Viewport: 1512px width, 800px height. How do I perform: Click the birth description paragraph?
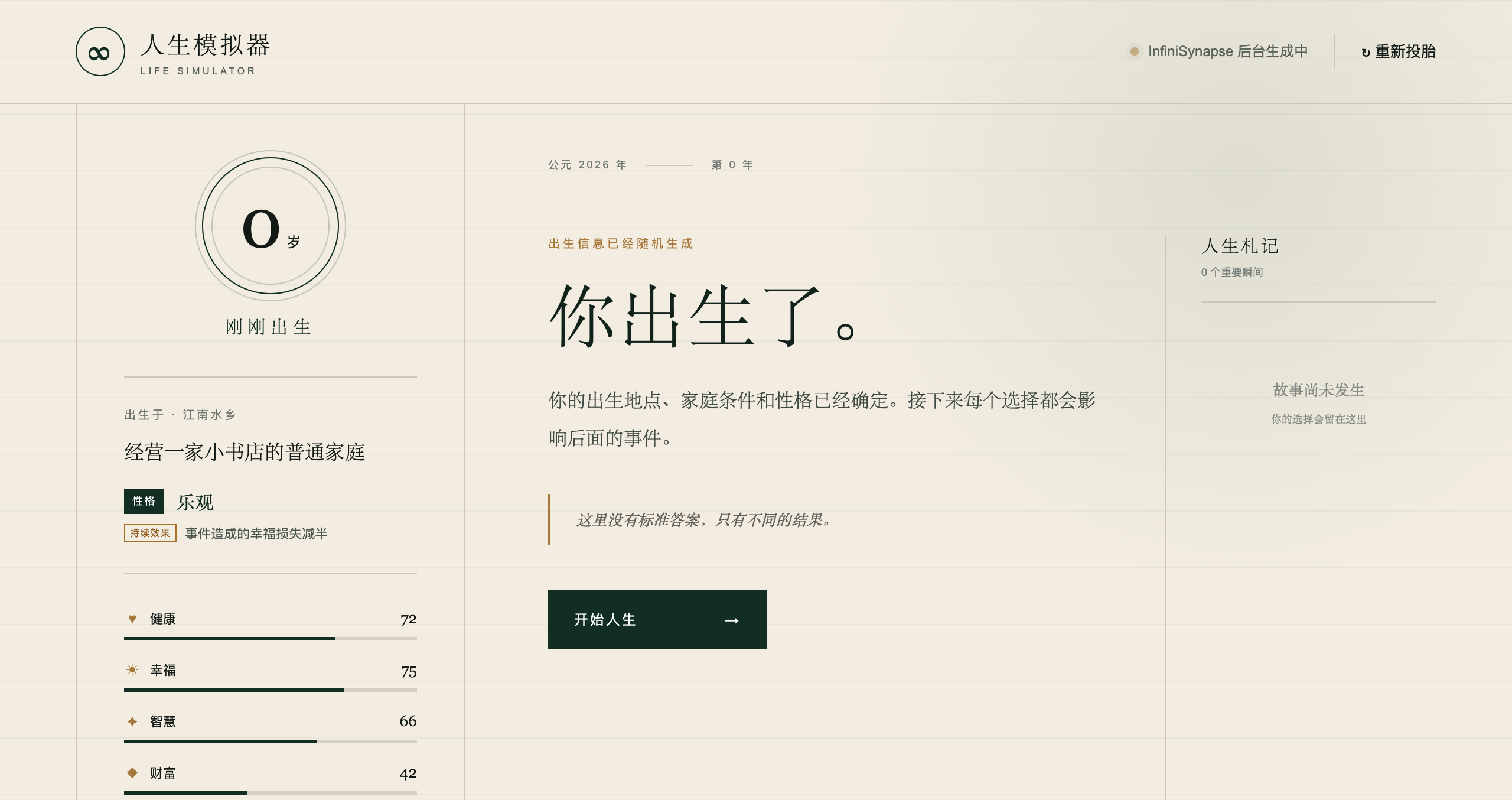[822, 419]
